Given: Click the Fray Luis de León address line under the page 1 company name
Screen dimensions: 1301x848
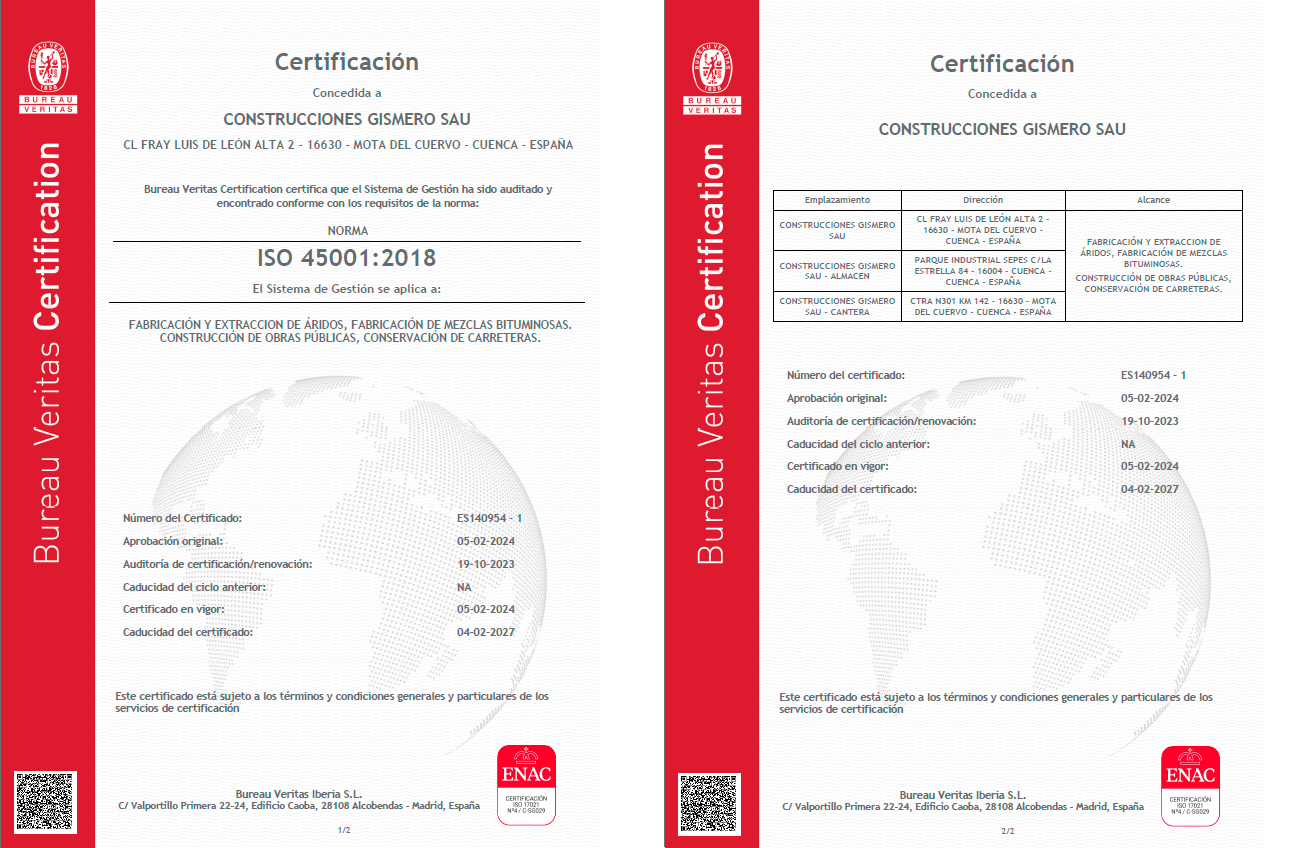Looking at the screenshot, I should (x=347, y=145).
